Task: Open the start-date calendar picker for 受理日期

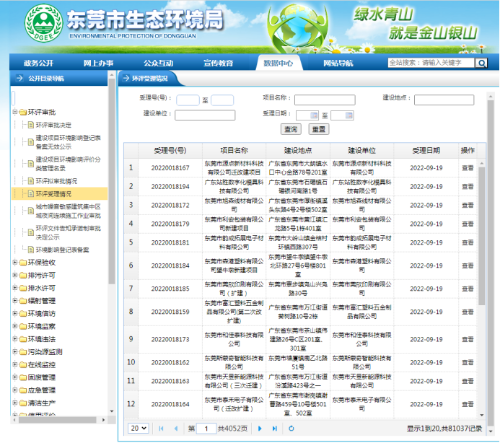Action: click(x=314, y=115)
